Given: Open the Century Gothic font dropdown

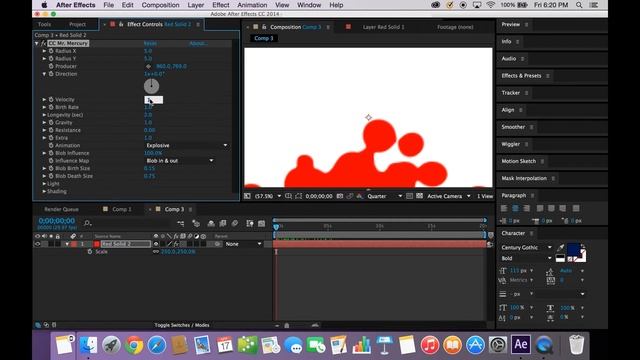Looking at the screenshot, I should pyautogui.click(x=526, y=247).
